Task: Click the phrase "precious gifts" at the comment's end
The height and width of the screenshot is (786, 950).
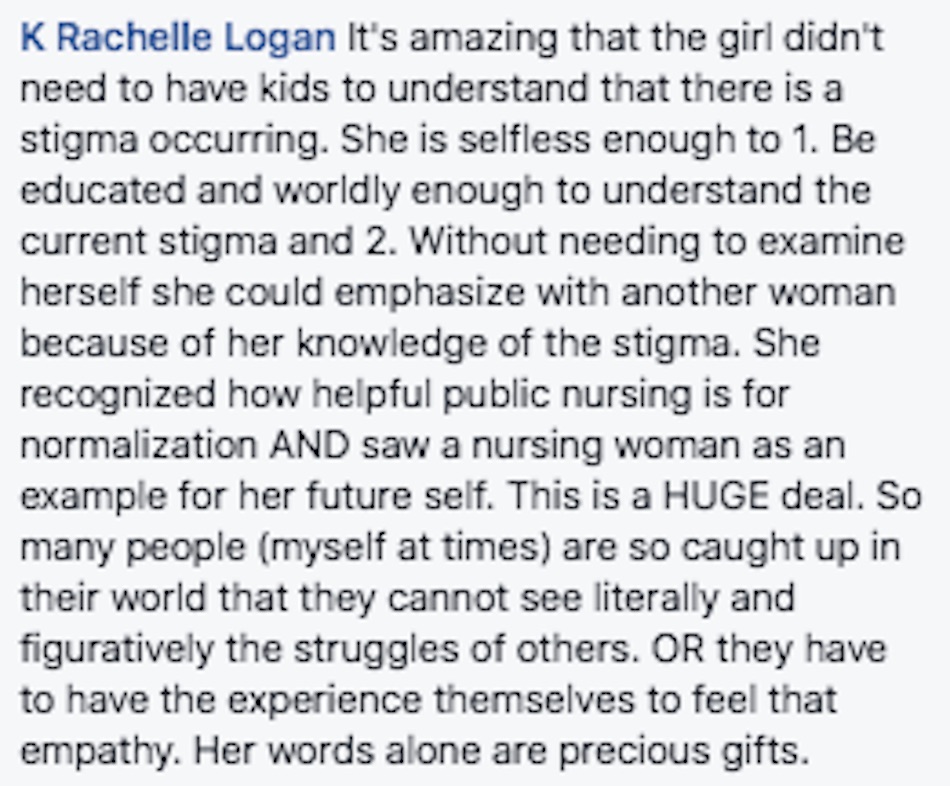Action: [683, 751]
